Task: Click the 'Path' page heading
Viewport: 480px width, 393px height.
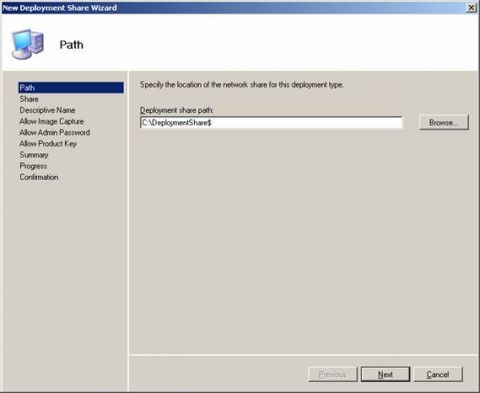Action: [x=71, y=45]
